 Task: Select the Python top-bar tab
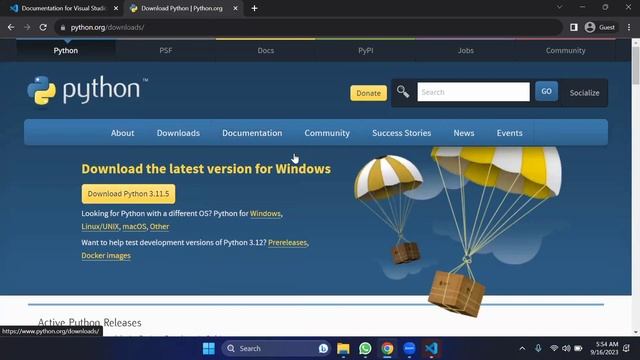tap(66, 51)
